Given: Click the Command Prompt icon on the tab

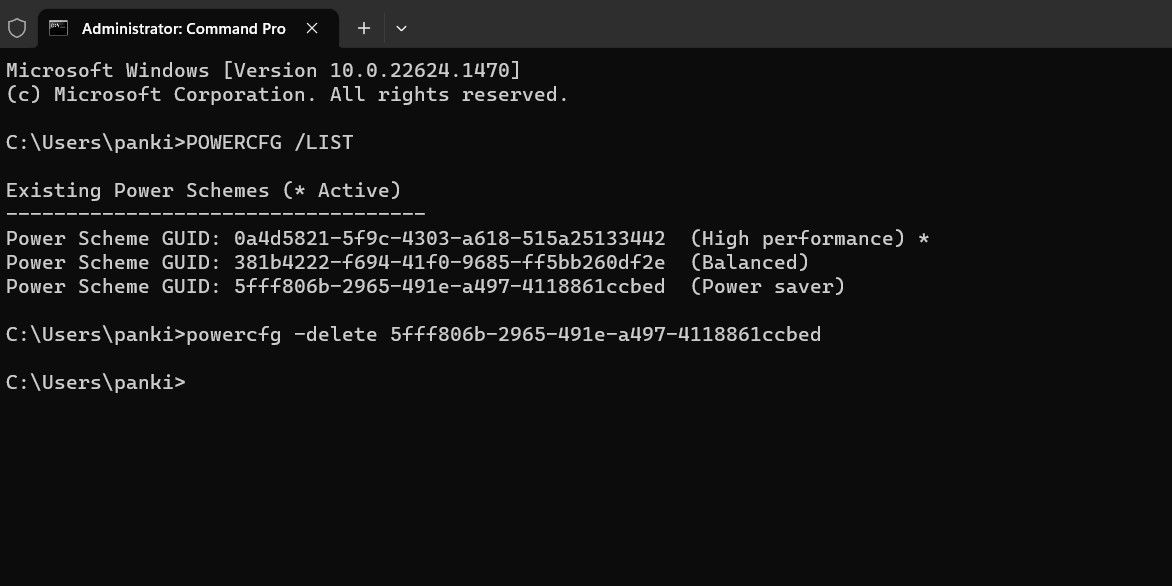Looking at the screenshot, I should (x=56, y=28).
